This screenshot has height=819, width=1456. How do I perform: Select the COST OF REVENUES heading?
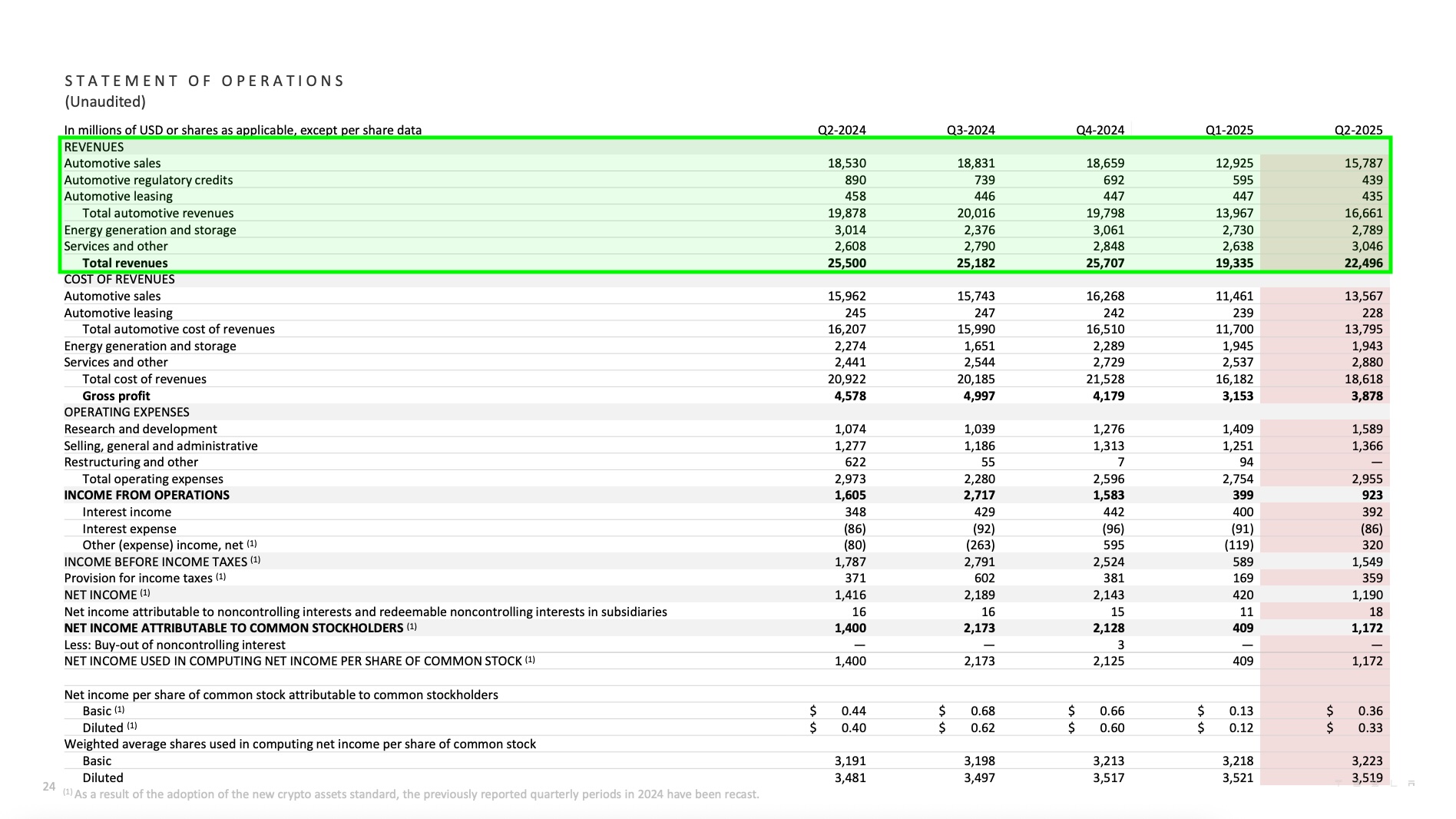pos(119,279)
